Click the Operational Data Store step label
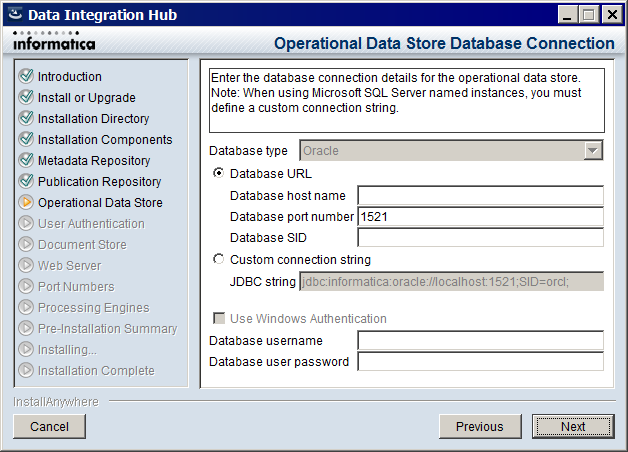Viewport: 628px width, 452px height. [100, 203]
